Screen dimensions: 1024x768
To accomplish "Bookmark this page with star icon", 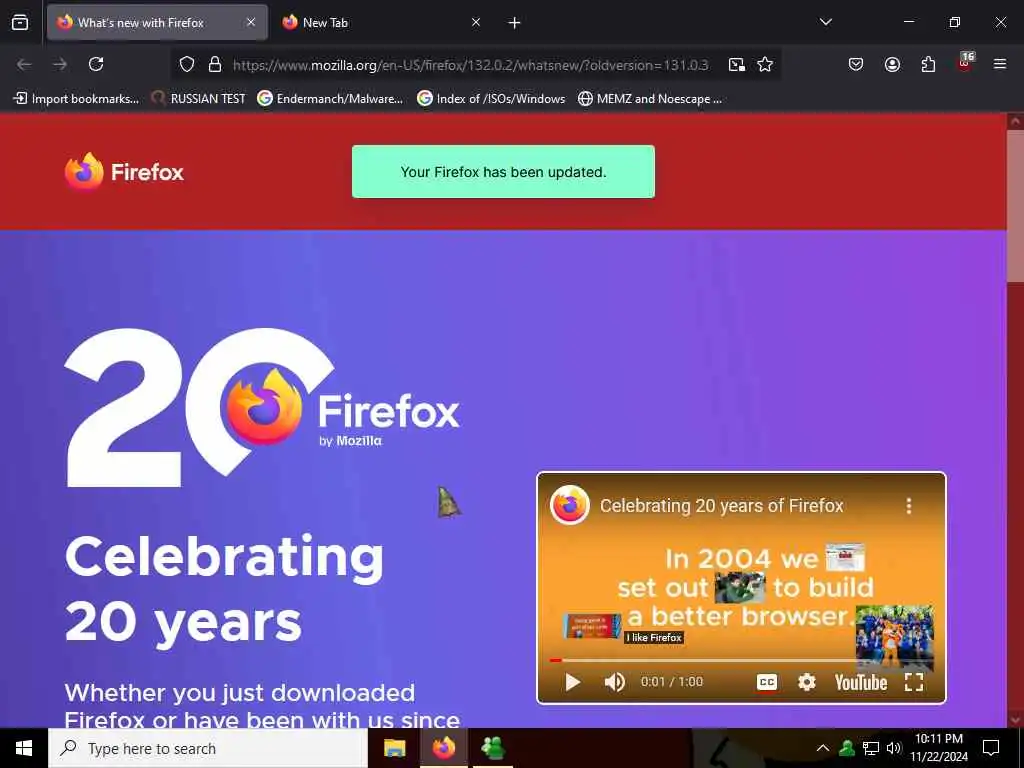I will tap(765, 64).
